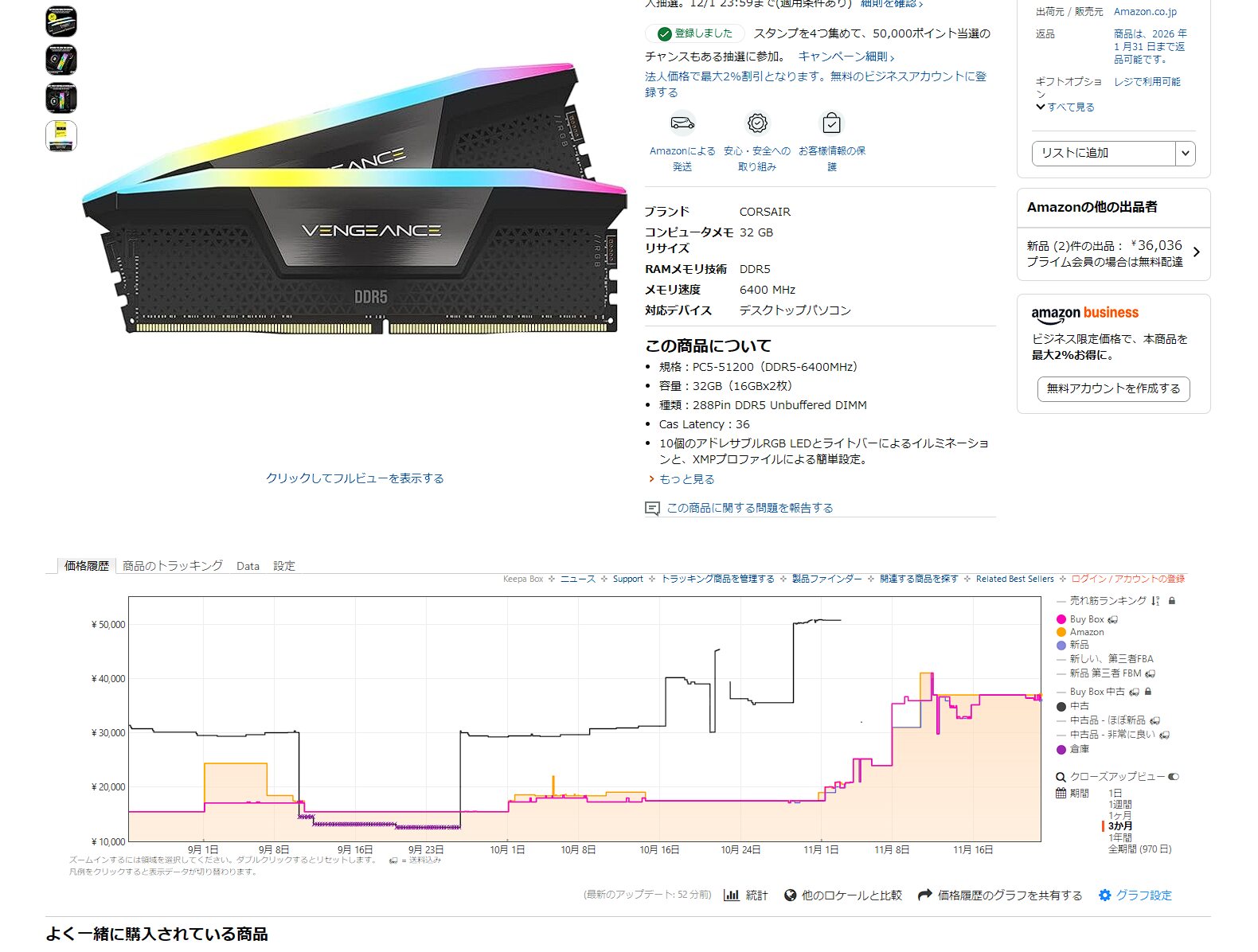This screenshot has width=1258, height=952.
Task: Click the report-a-problem speech bubble icon
Action: coord(652,508)
